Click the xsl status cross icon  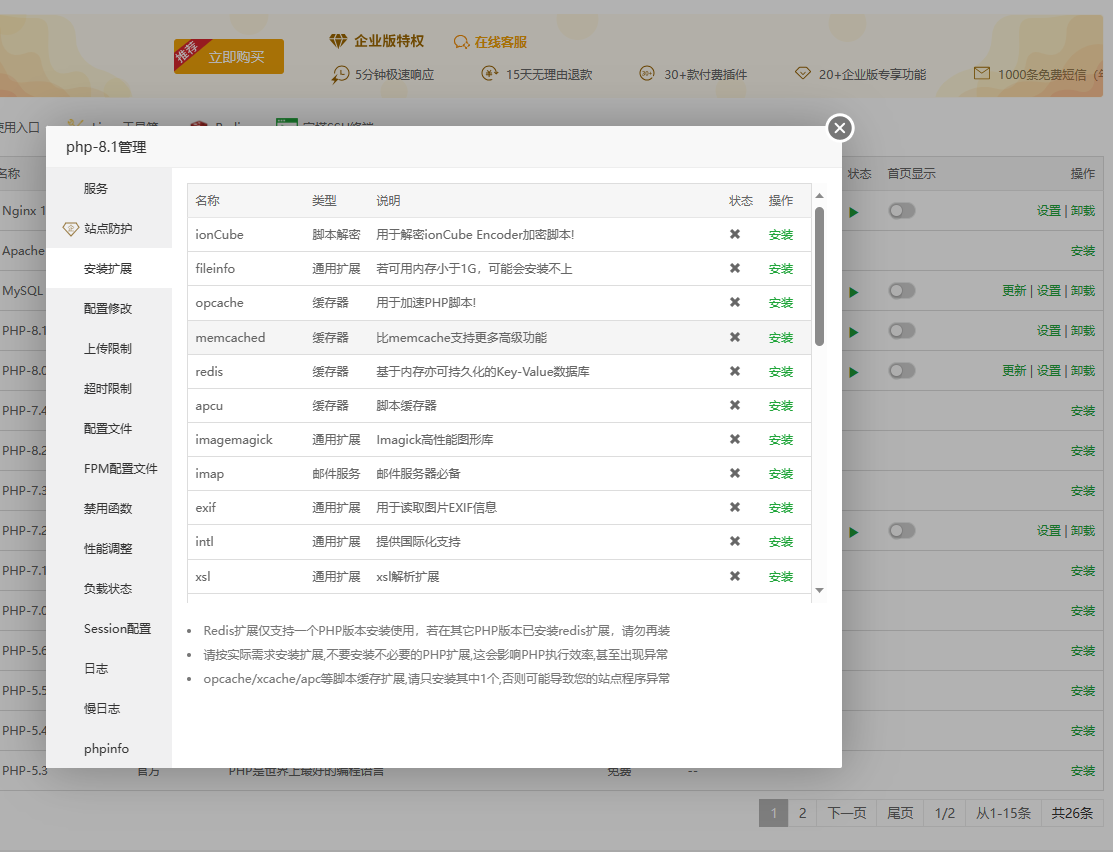pos(735,576)
